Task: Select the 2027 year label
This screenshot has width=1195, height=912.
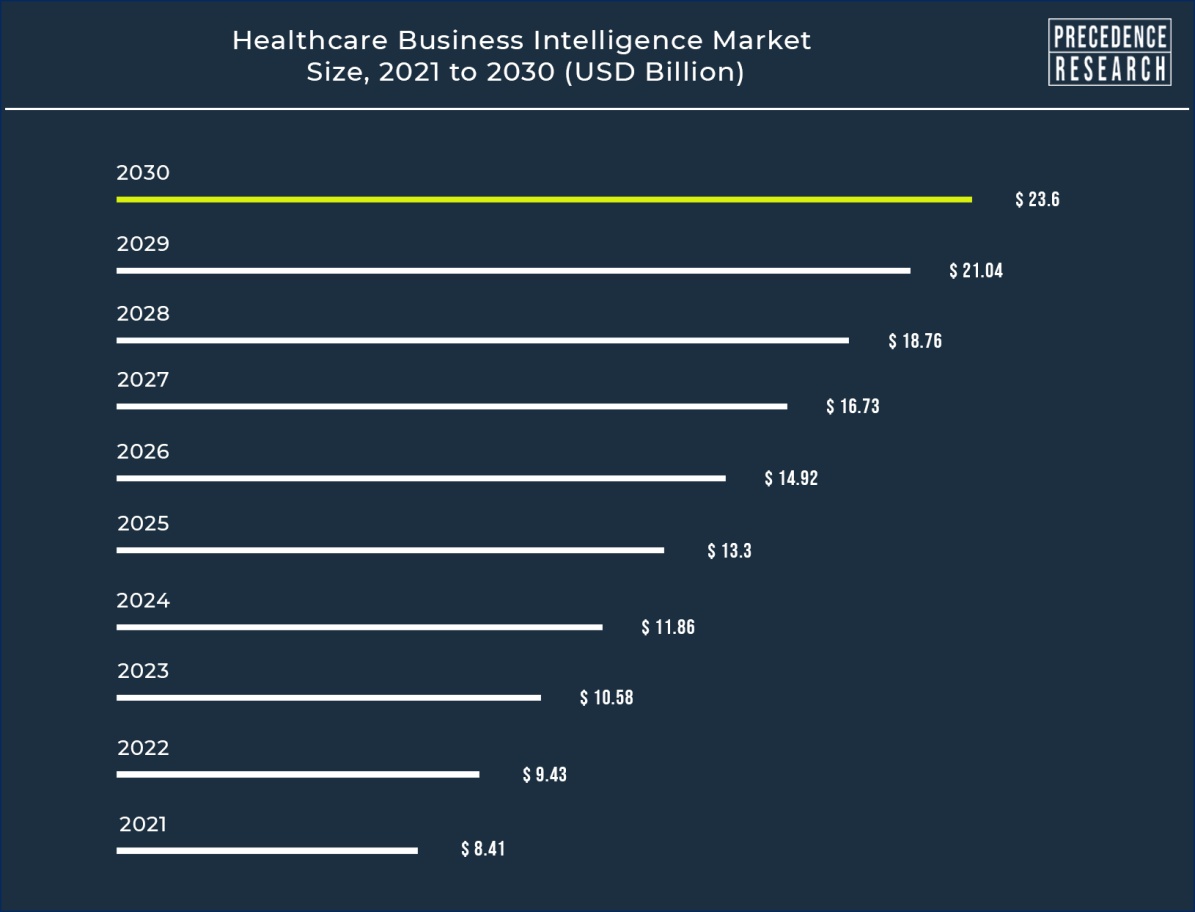Action: pos(143,380)
